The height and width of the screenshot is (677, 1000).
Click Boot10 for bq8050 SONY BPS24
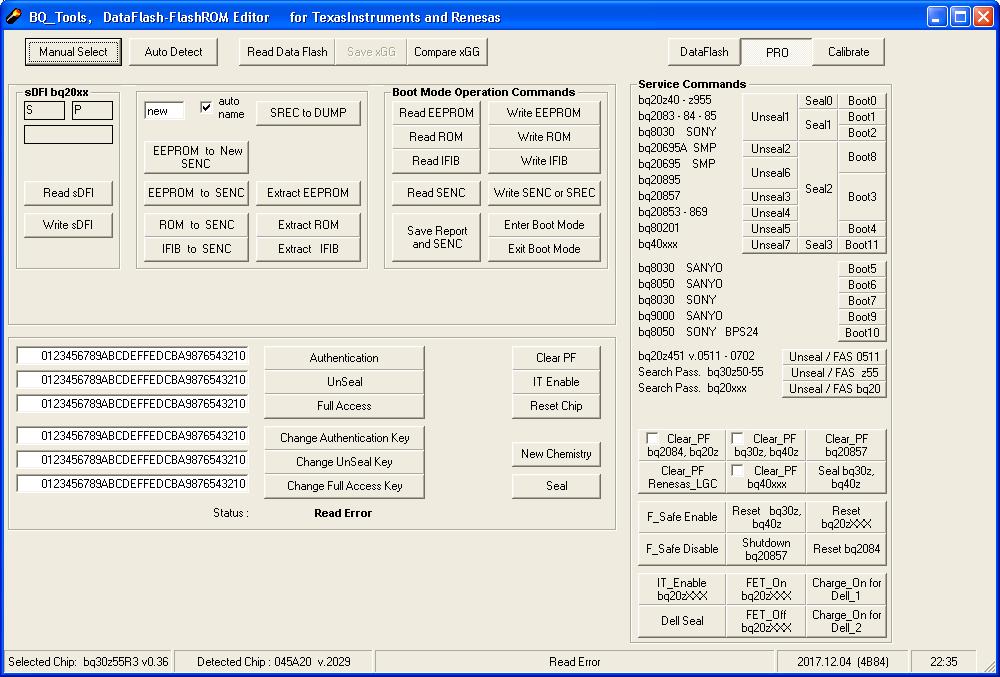point(862,333)
